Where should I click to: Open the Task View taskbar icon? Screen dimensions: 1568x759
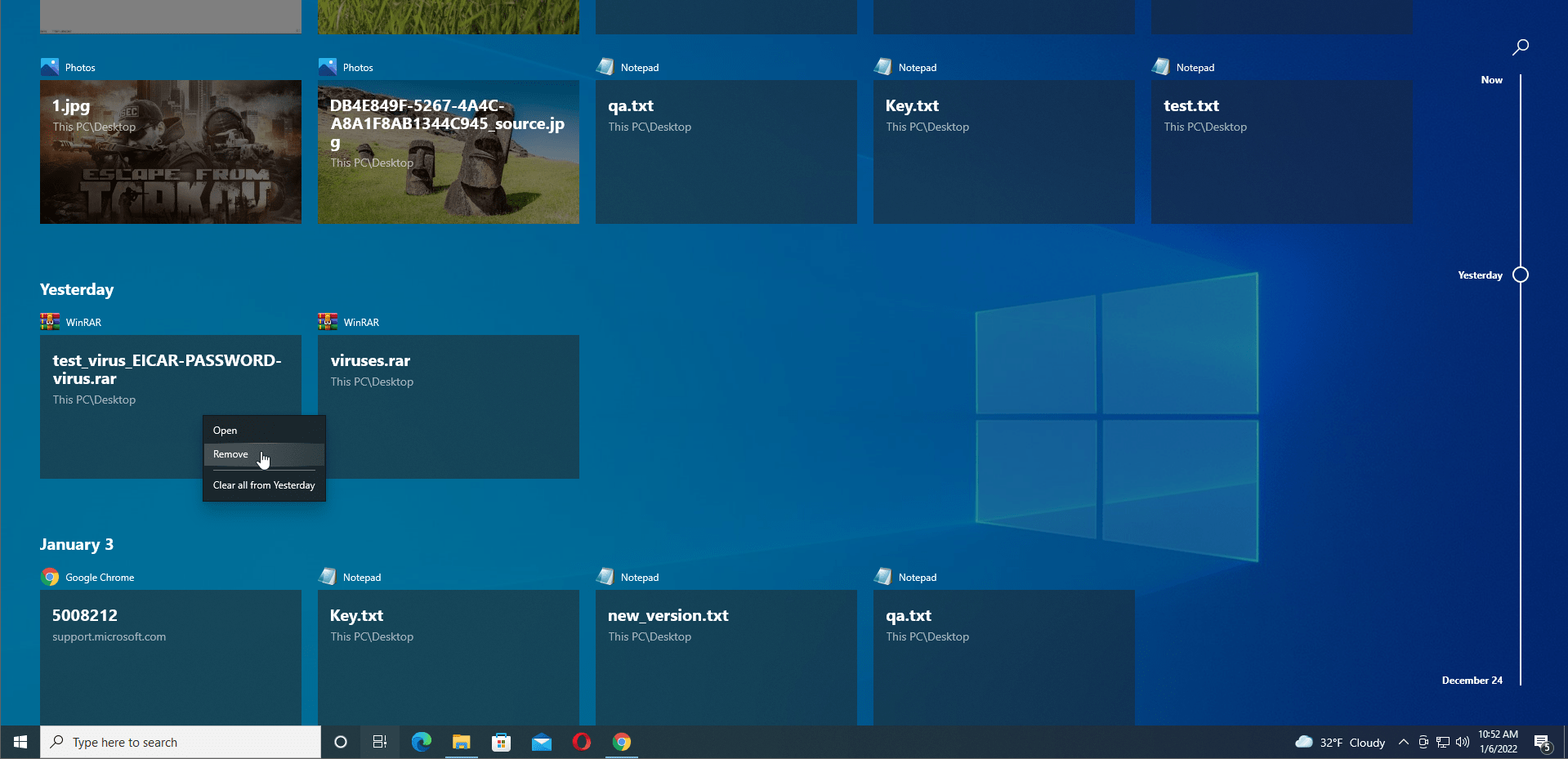click(x=380, y=742)
